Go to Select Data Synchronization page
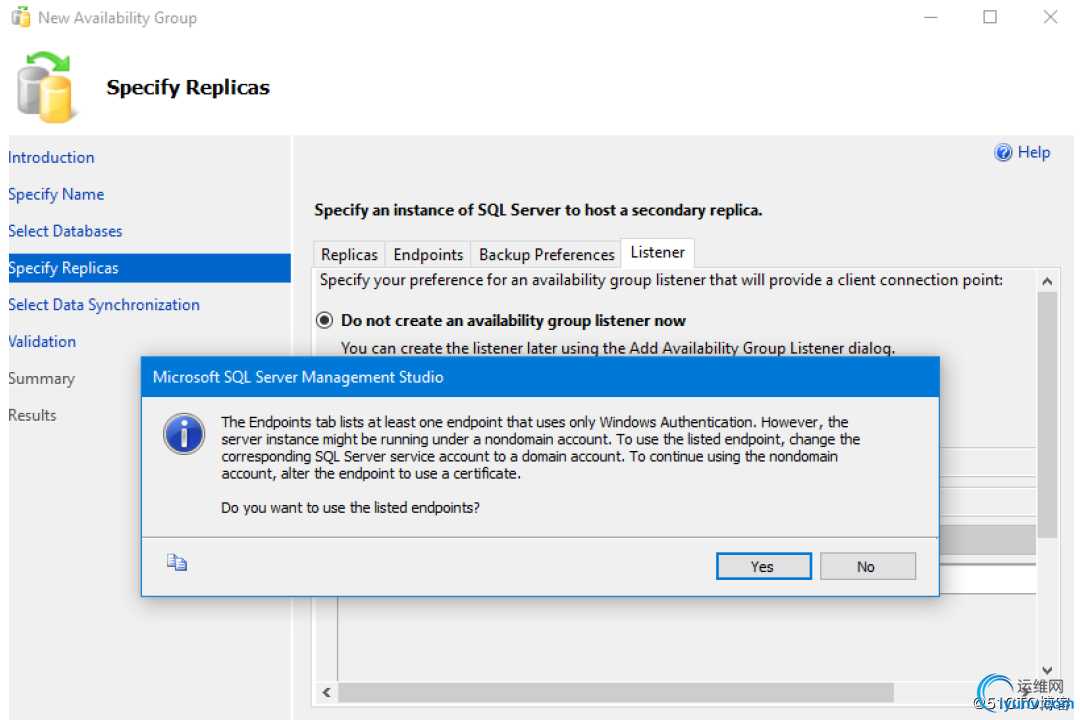The image size is (1080, 720). (103, 305)
